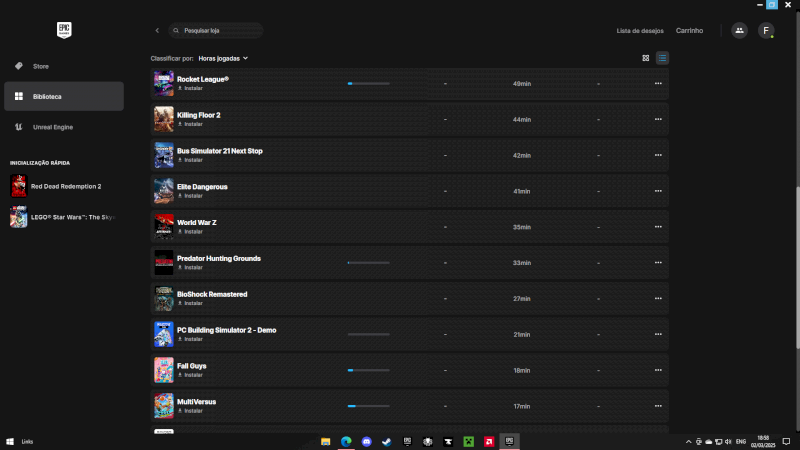Open the Discord icon in the taskbar

[366, 441]
